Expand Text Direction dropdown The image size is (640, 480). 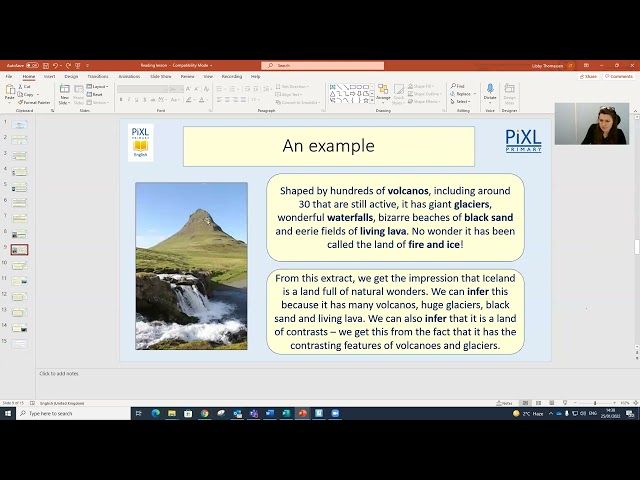[x=292, y=87]
